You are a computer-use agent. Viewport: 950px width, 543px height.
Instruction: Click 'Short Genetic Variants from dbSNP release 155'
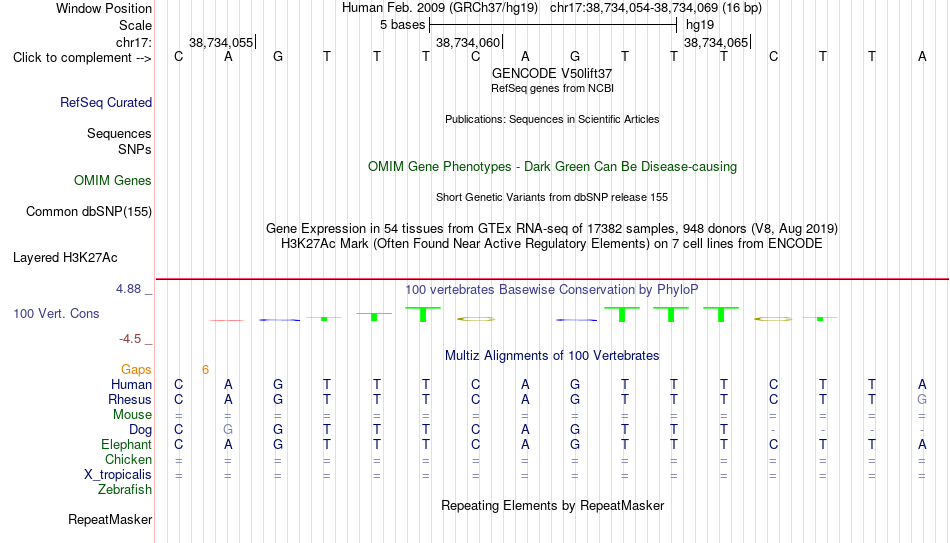(552, 198)
